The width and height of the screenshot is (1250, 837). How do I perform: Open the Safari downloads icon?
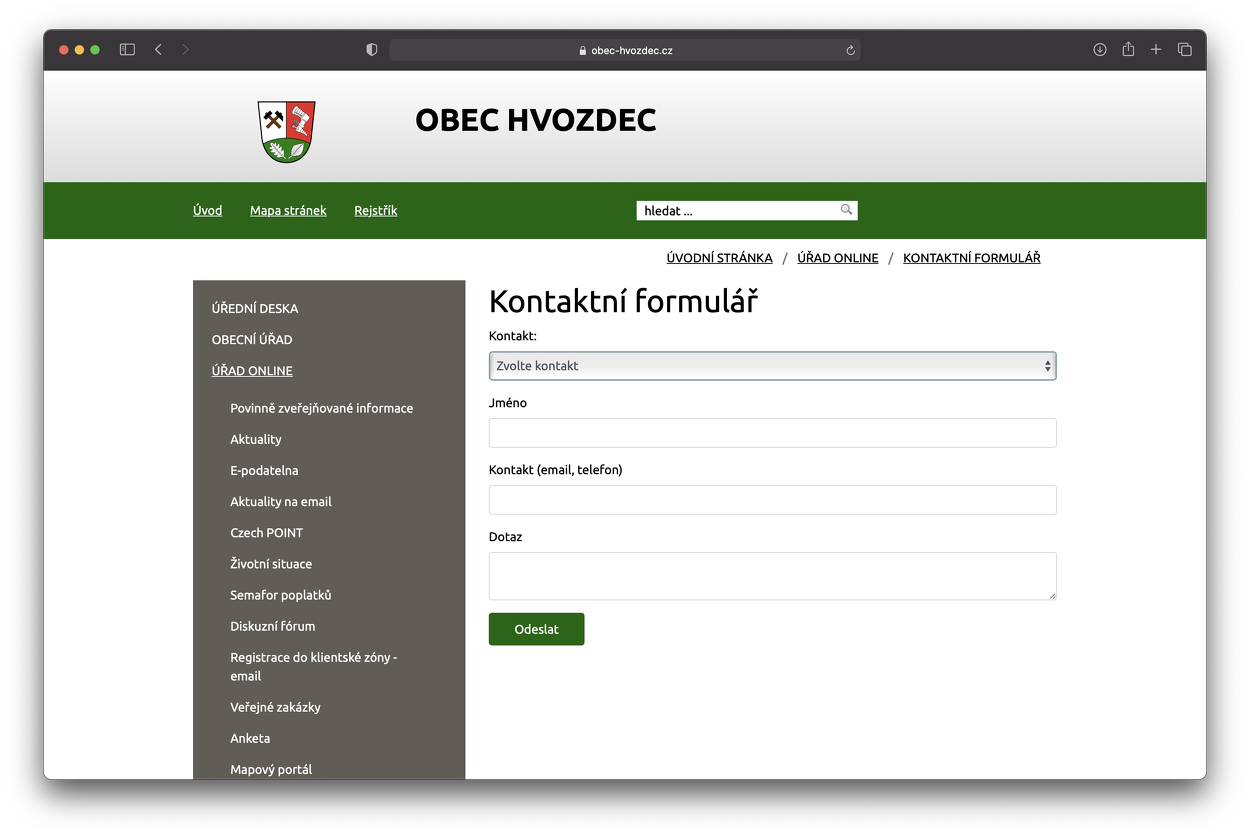click(x=1100, y=49)
